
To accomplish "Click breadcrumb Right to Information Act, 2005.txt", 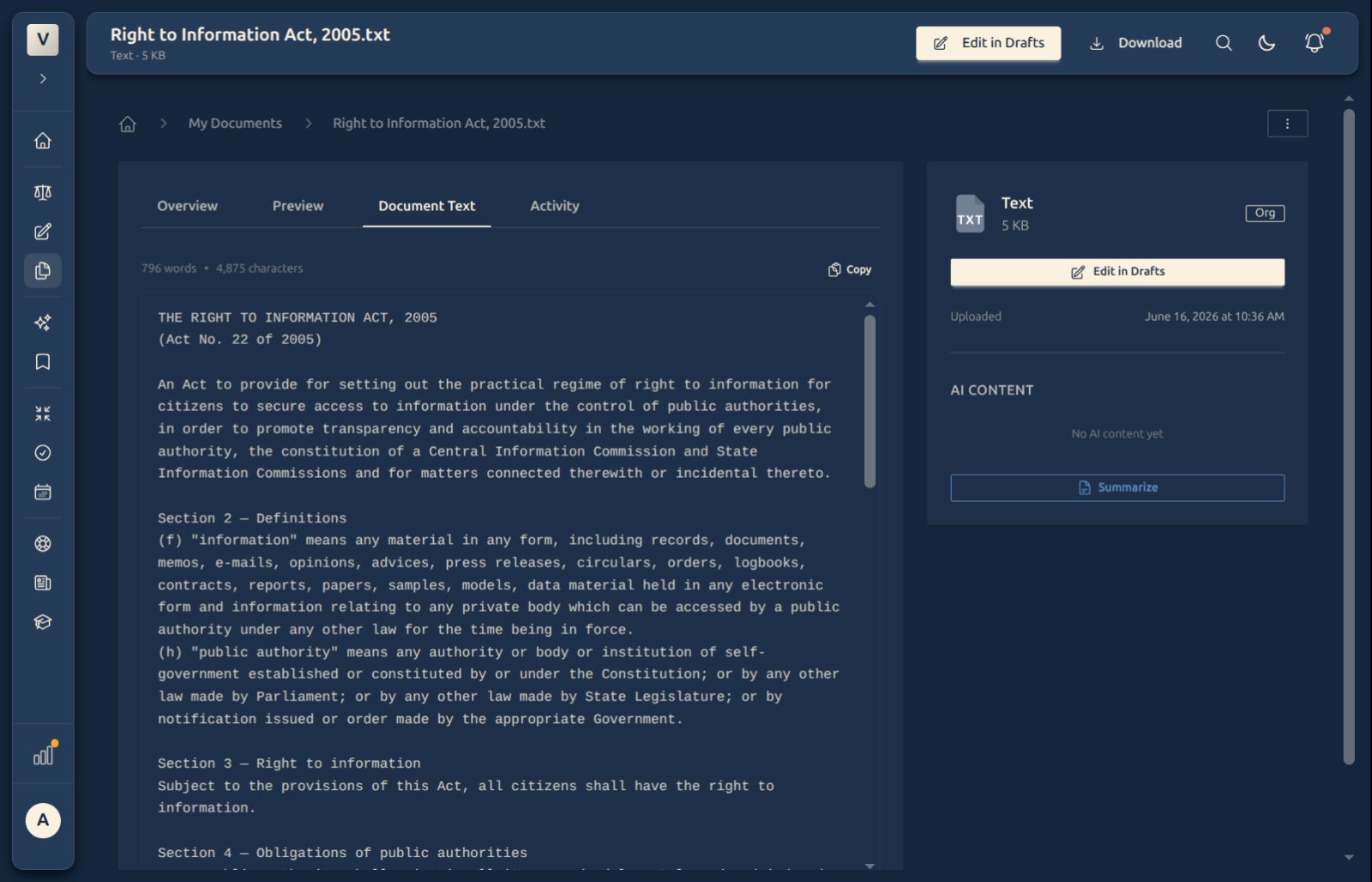I will coord(439,124).
